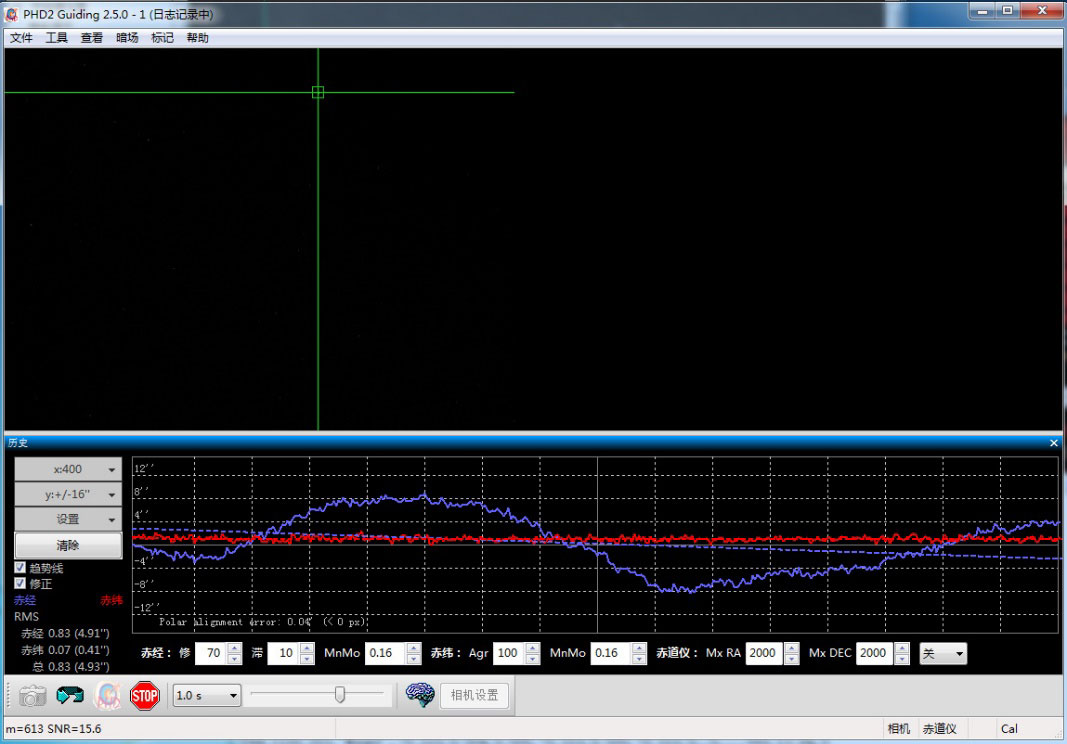Open the 1.0 s exposure dropdown

pos(207,695)
